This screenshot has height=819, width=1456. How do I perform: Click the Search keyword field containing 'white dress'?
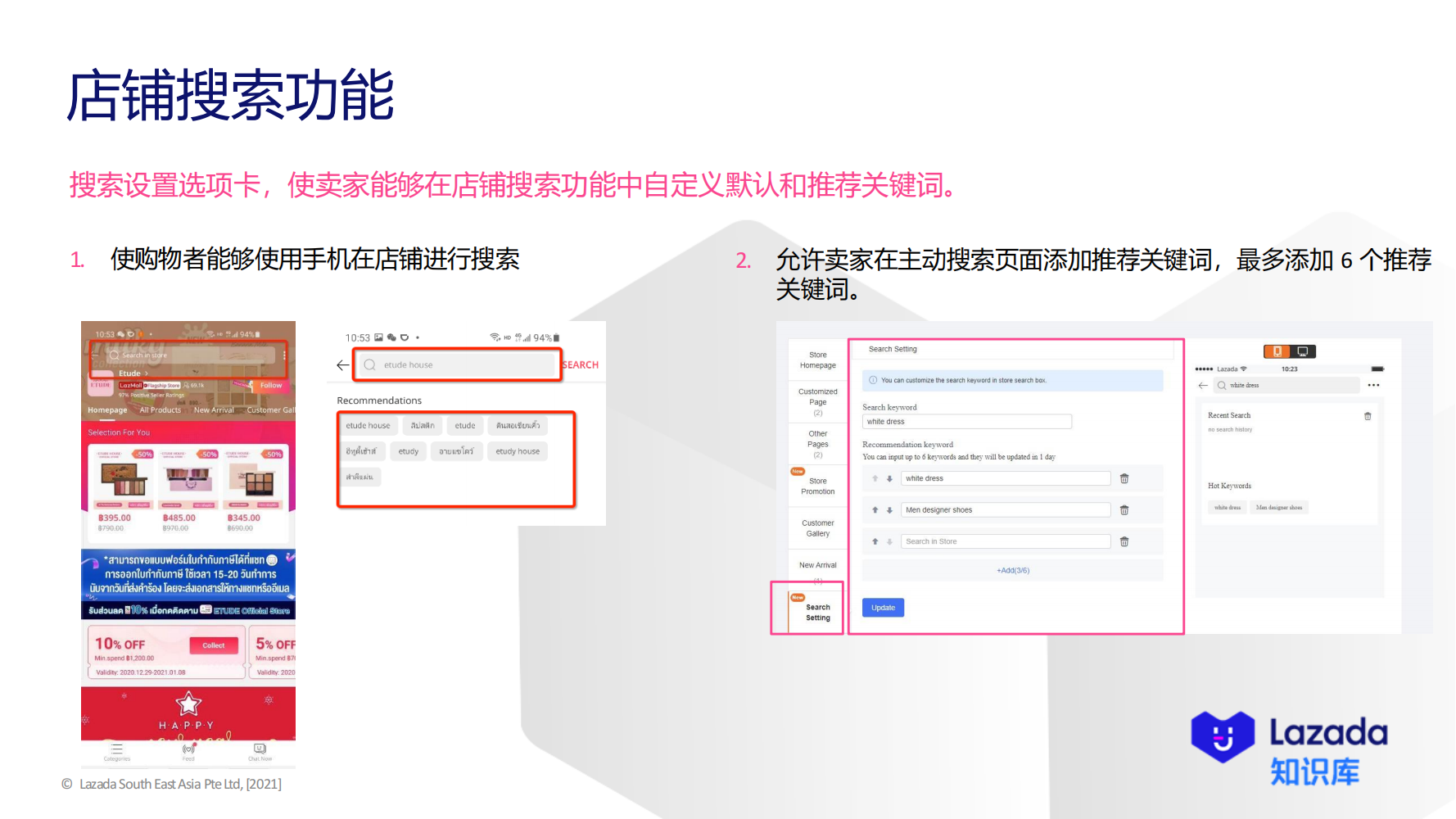[x=967, y=422]
